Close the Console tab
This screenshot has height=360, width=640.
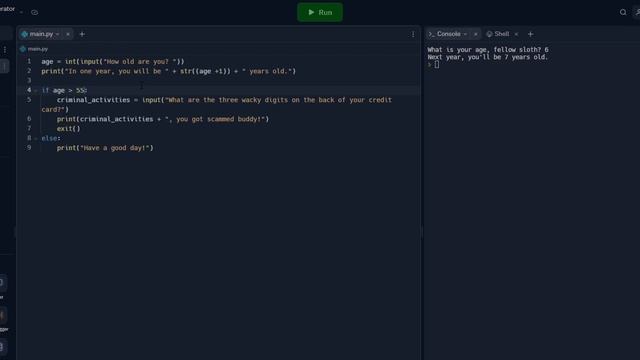(476, 34)
